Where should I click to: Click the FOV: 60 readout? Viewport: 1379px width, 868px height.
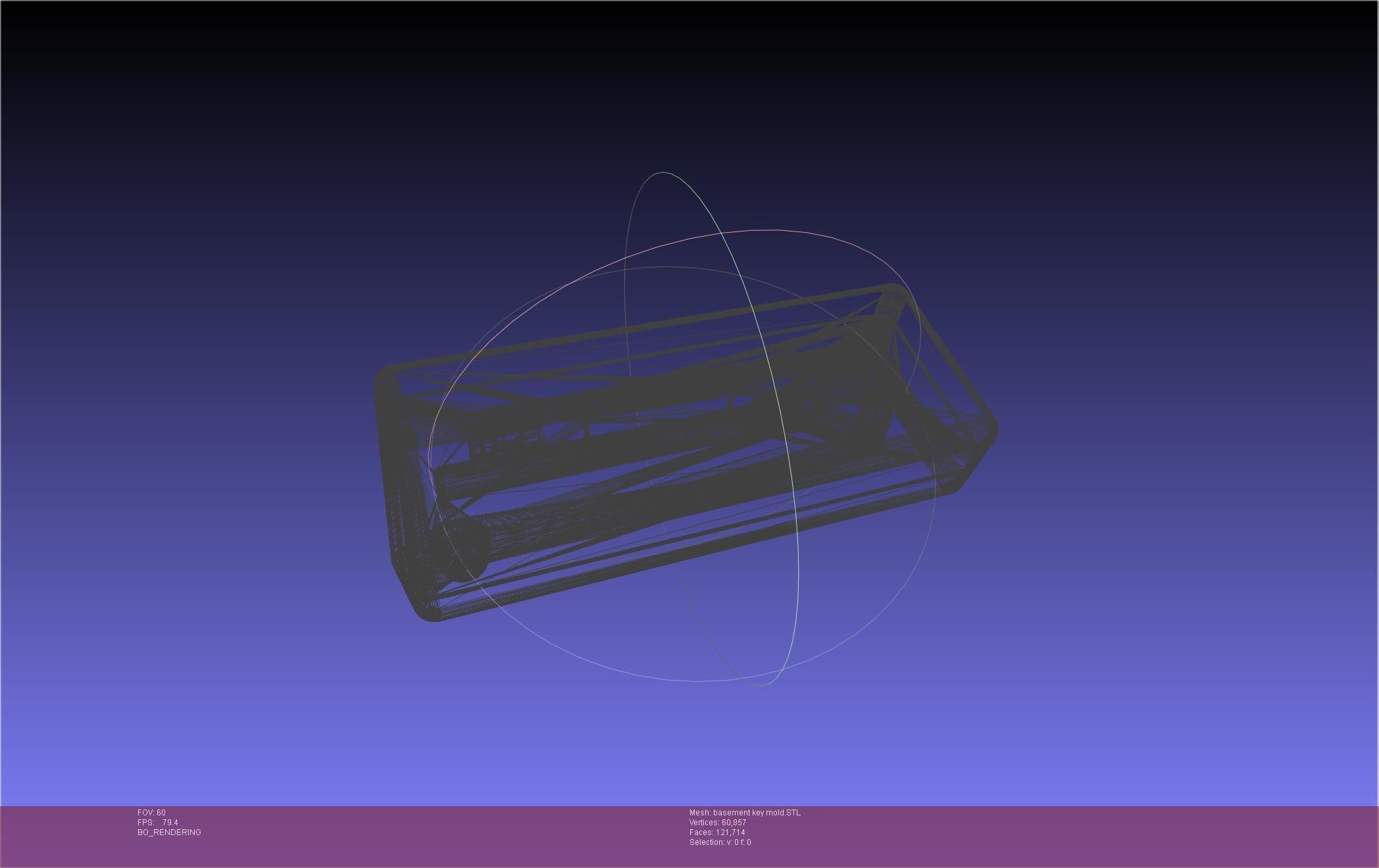click(x=151, y=813)
